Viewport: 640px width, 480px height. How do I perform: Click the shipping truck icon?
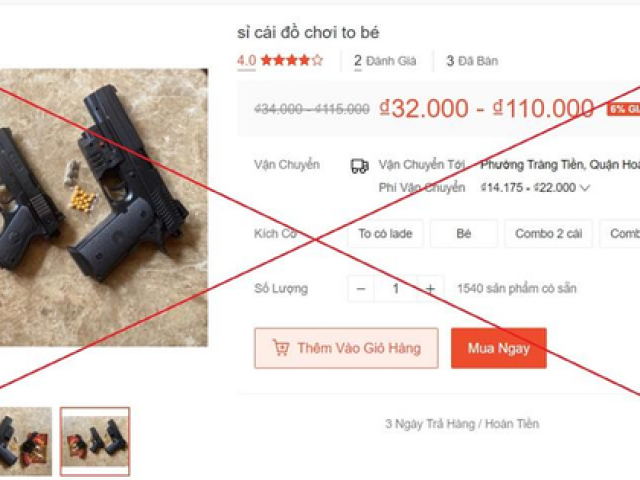[360, 166]
